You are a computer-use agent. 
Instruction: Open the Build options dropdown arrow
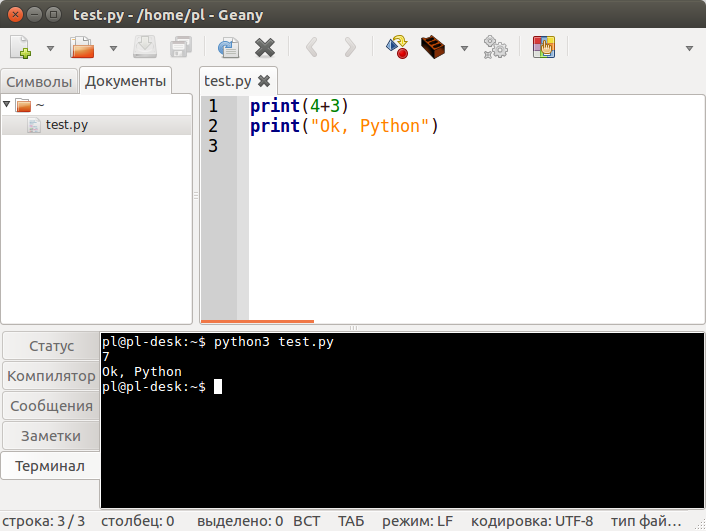[463, 48]
